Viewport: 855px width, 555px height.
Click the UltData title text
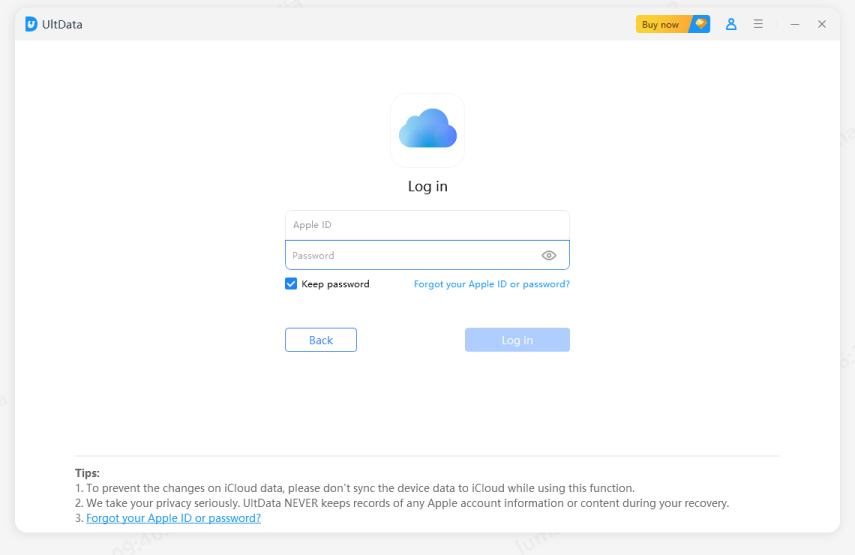63,24
